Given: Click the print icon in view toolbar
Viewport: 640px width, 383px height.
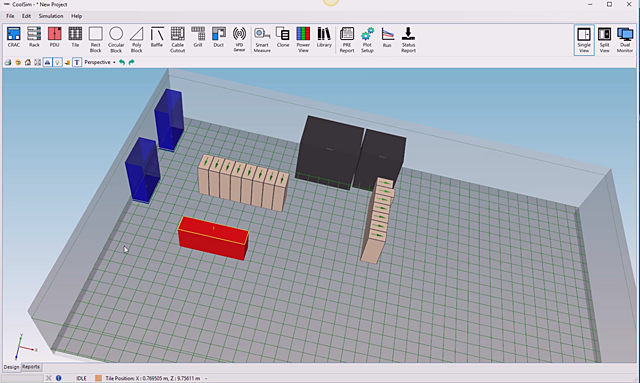Looking at the screenshot, I should 8,62.
